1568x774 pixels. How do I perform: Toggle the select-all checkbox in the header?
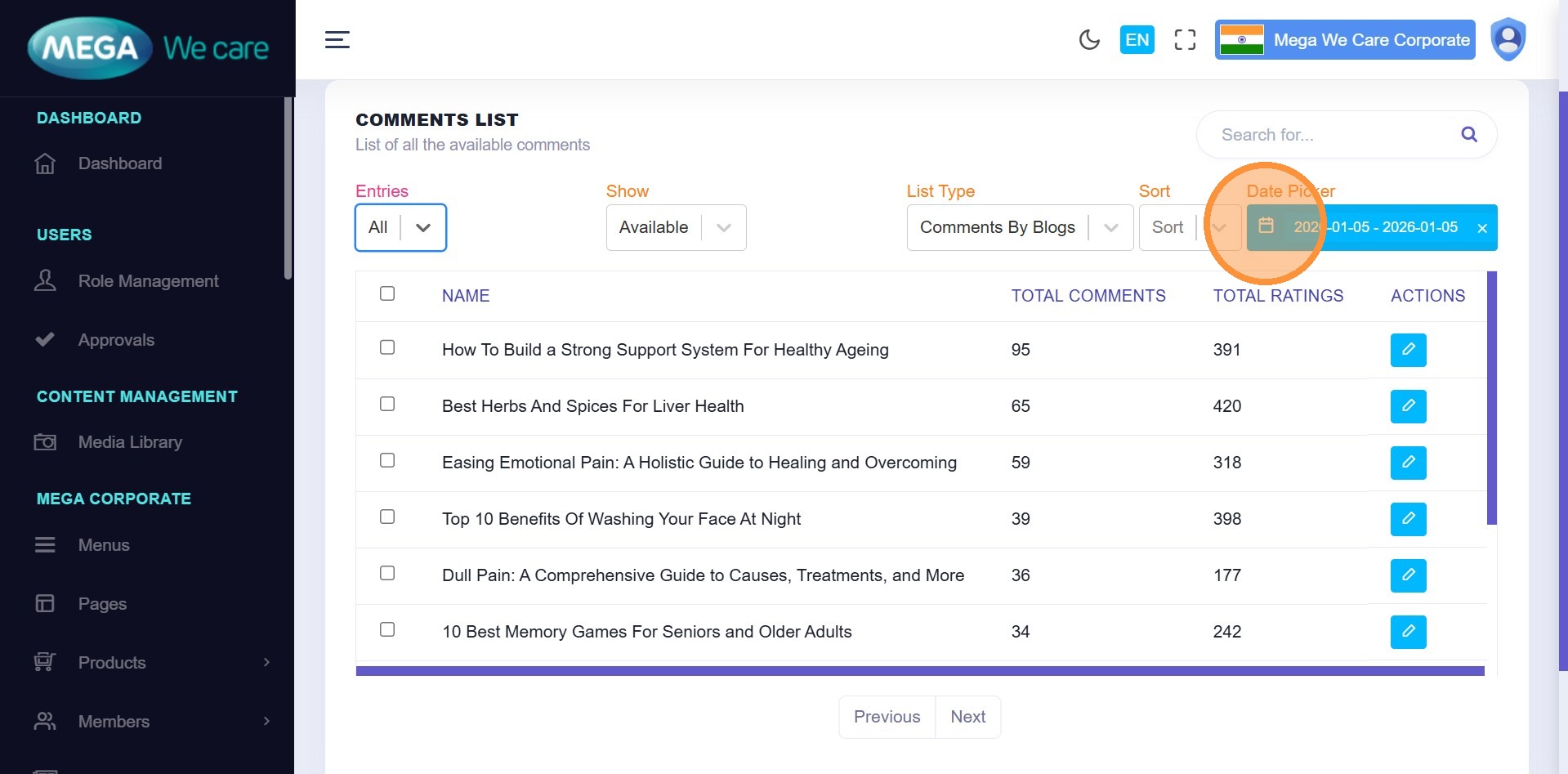[387, 293]
